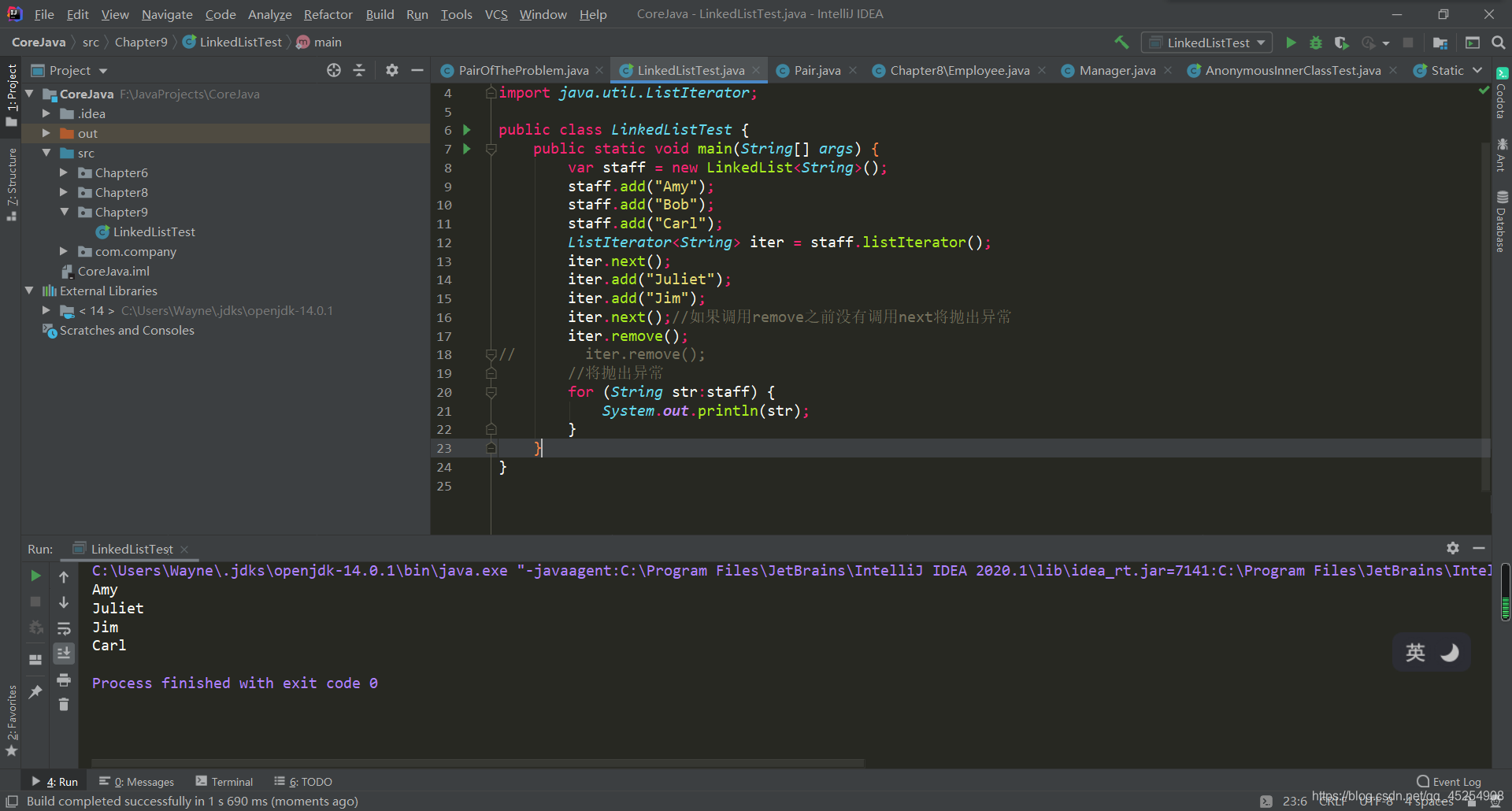1512x811 pixels.
Task: Toggle the Run tool window button at bottom
Action: pos(55,782)
